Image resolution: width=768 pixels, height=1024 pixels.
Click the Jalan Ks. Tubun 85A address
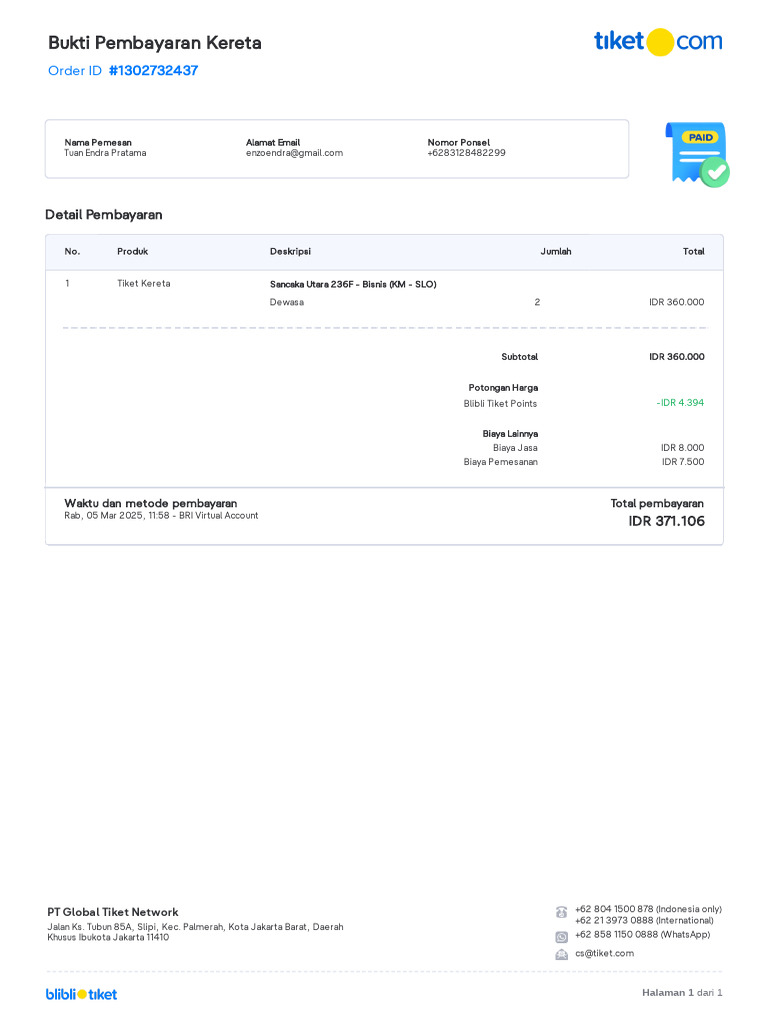pos(195,932)
